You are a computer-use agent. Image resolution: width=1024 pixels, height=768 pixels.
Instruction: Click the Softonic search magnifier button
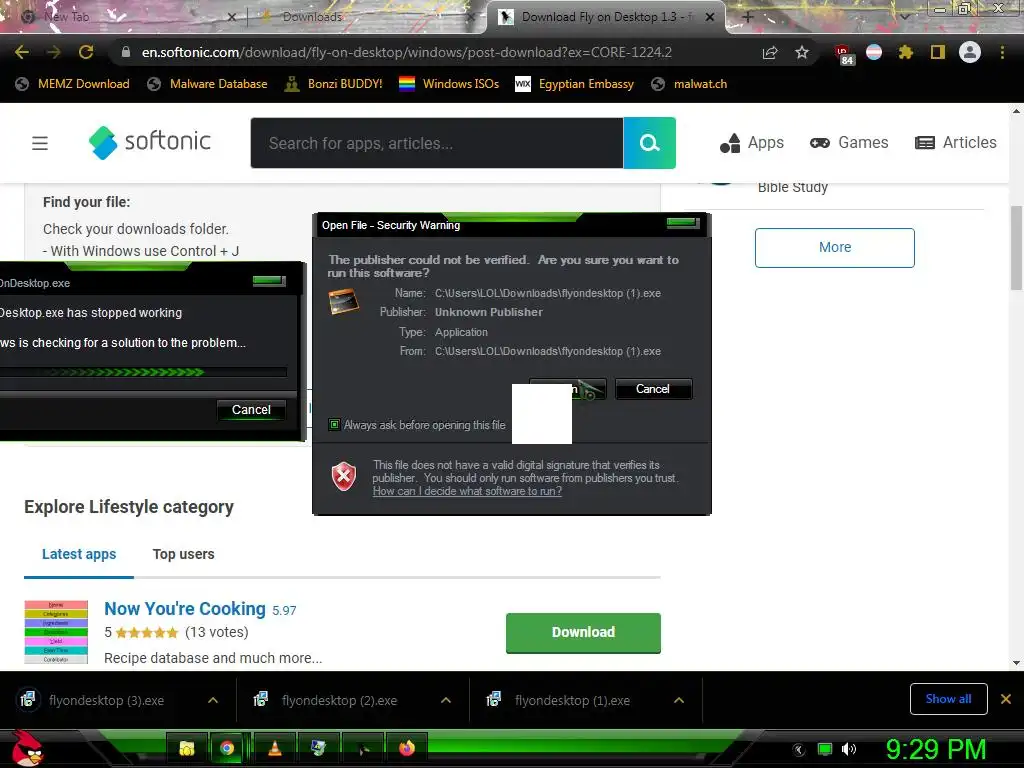(x=649, y=143)
